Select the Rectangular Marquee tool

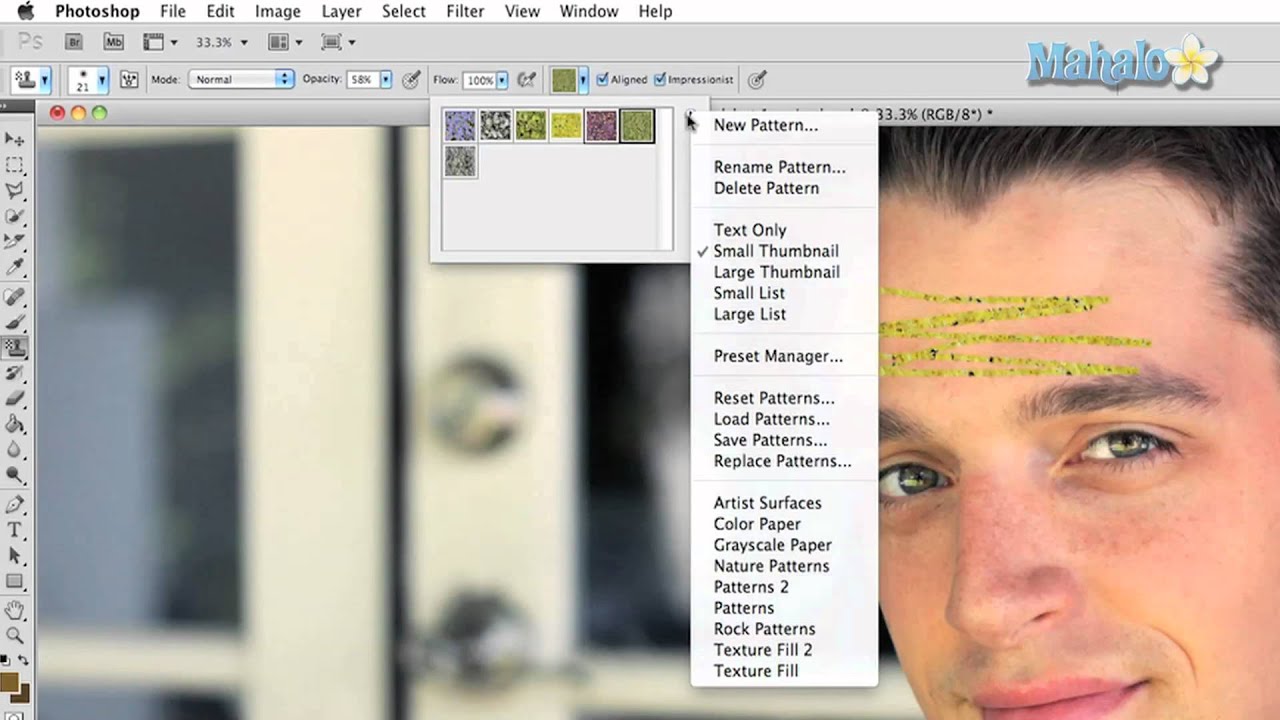point(15,165)
